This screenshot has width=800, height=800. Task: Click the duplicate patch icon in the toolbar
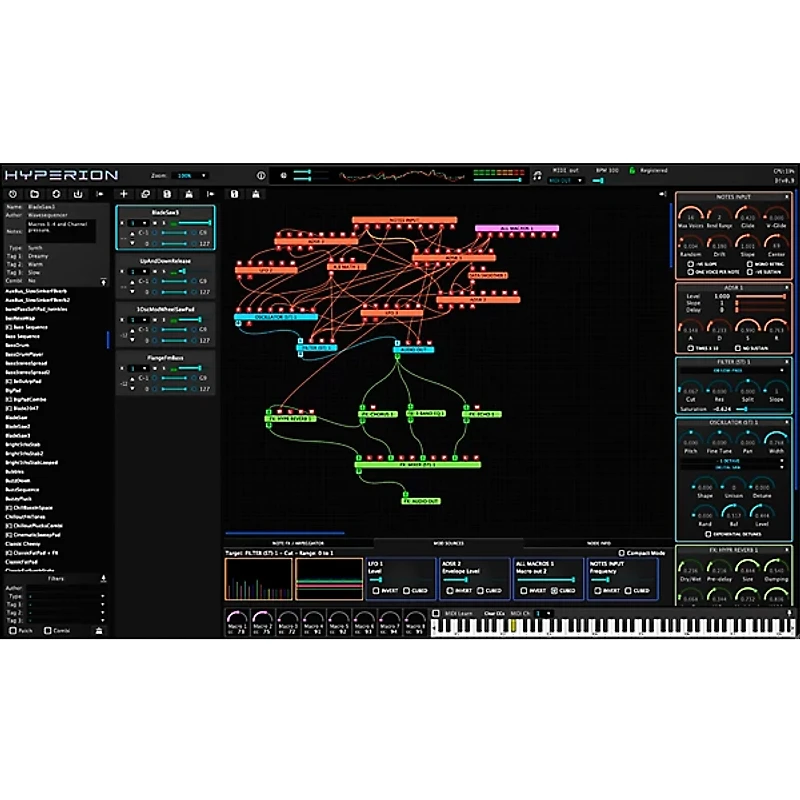coord(147,194)
